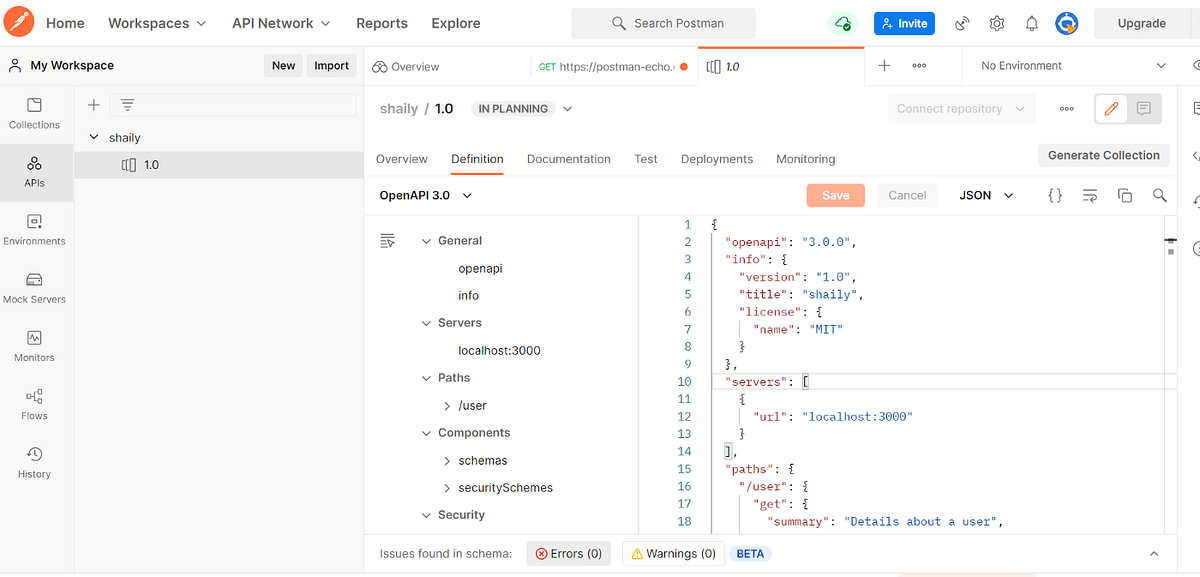Click the Generate Collection button
The height and width of the screenshot is (577, 1200).
tap(1103, 155)
